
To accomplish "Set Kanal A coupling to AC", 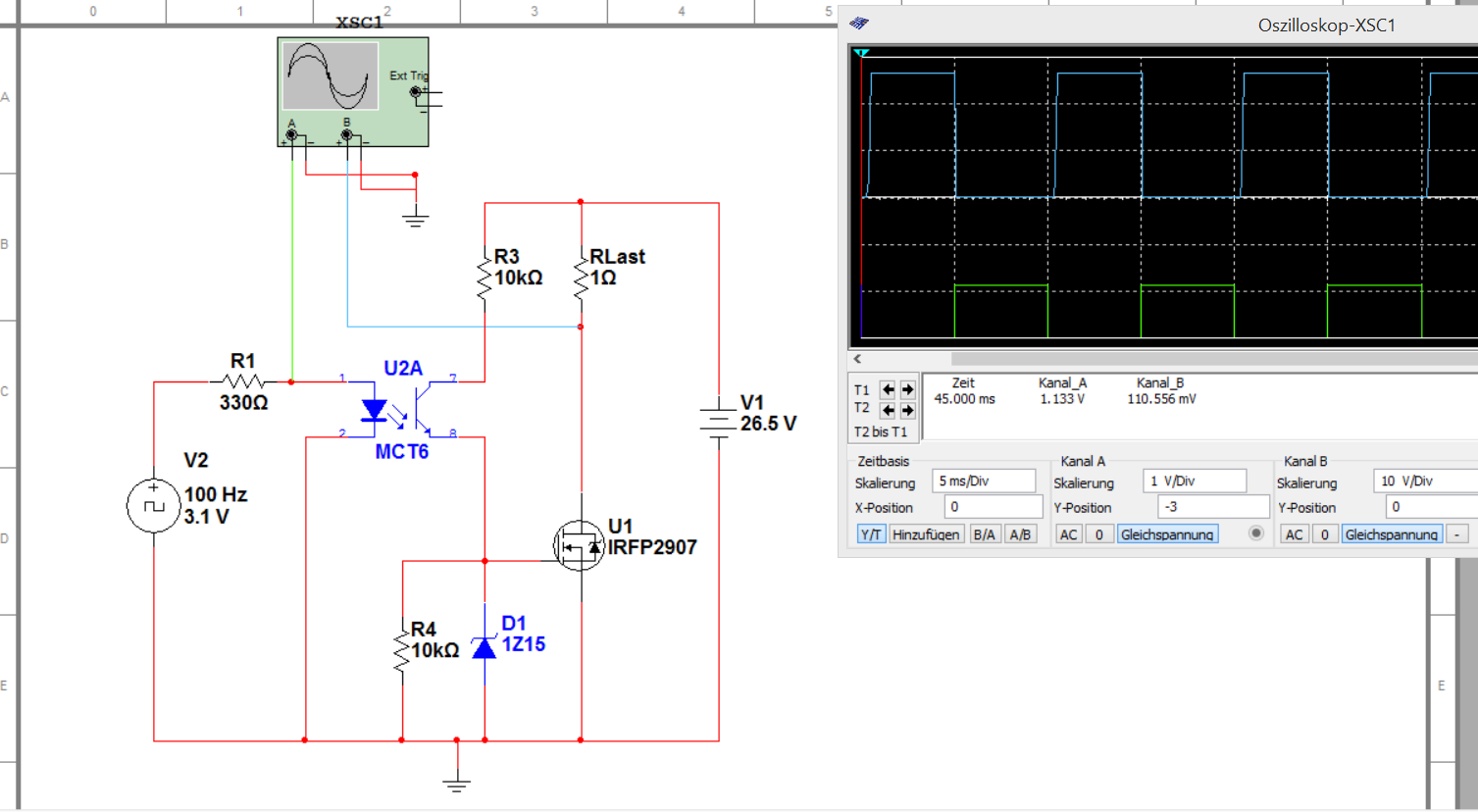I will point(1069,534).
